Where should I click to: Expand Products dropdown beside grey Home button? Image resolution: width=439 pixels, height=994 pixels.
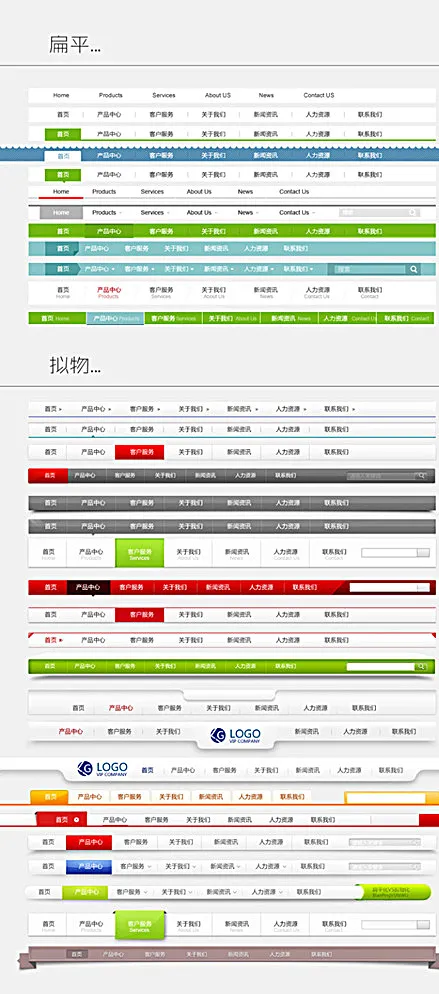coord(106,213)
